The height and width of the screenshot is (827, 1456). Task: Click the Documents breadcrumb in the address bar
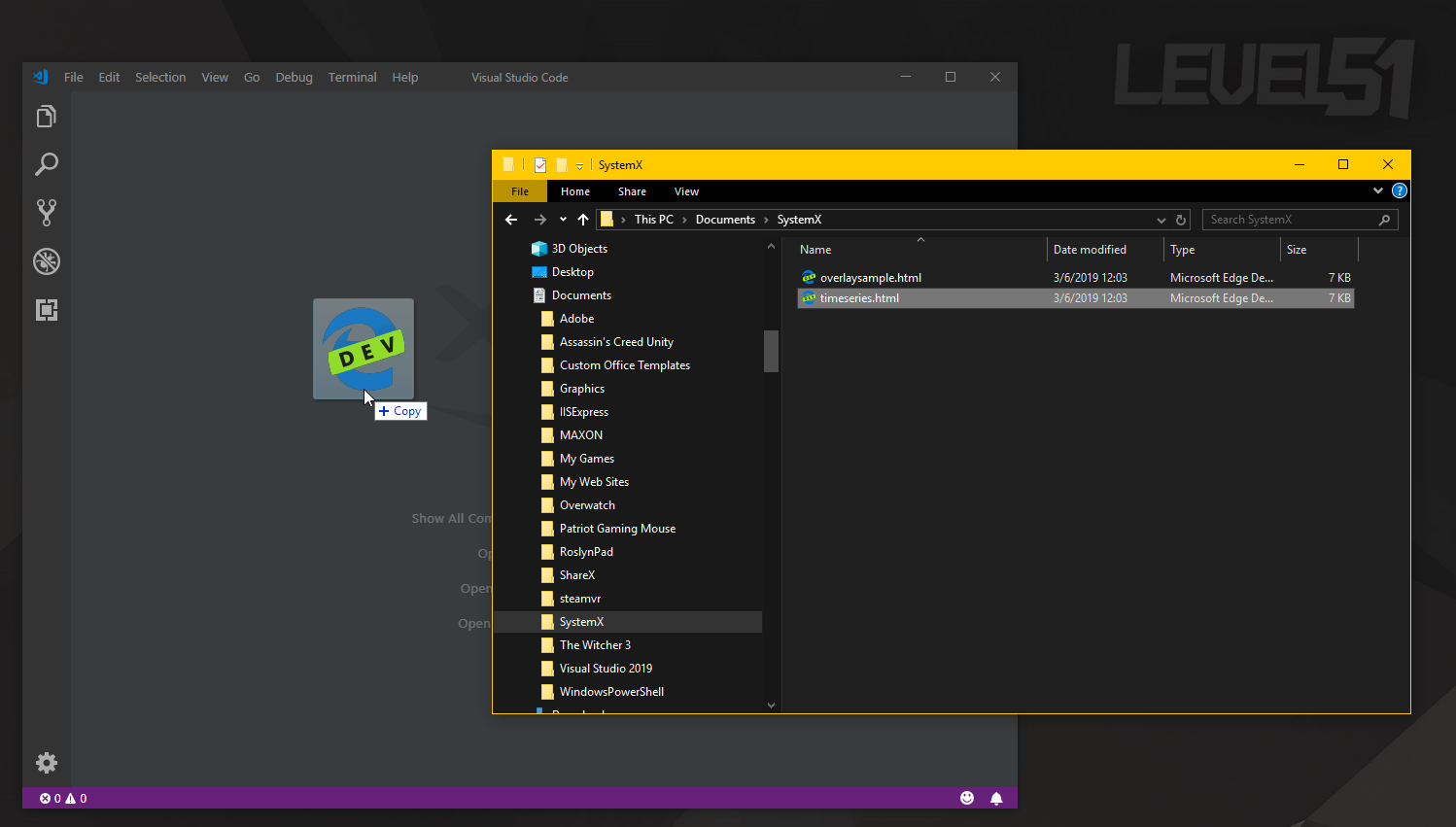[725, 220]
